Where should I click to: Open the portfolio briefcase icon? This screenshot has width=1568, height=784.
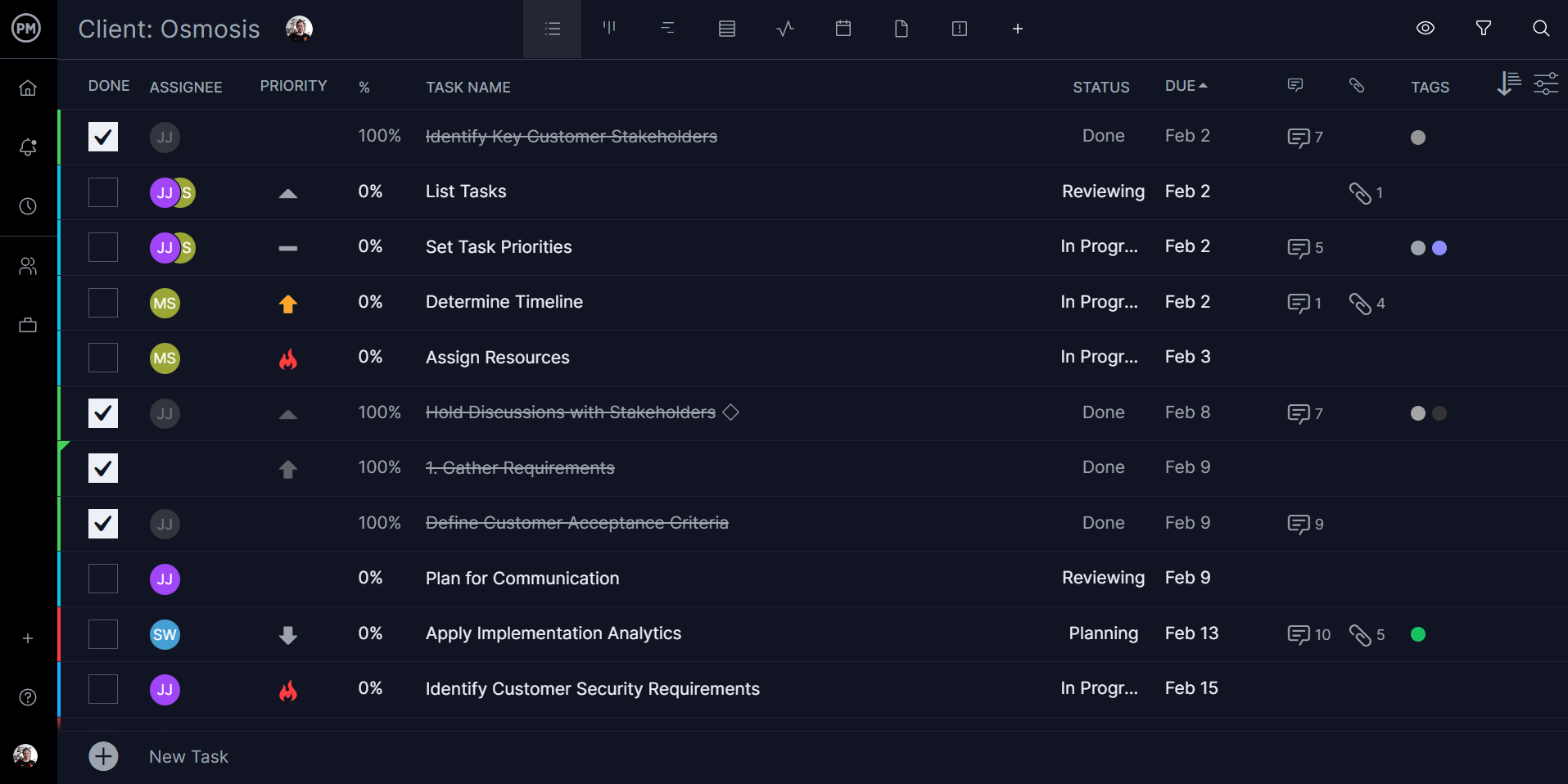[28, 326]
